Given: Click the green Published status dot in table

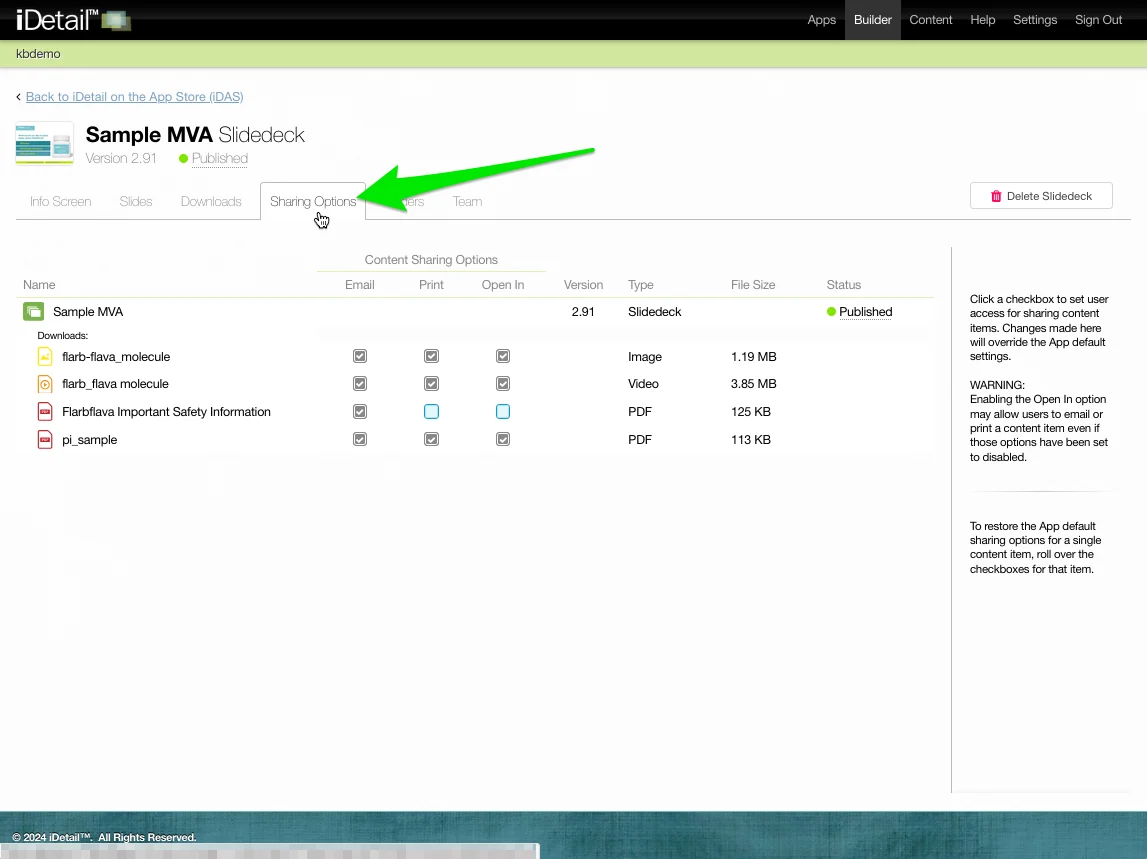Looking at the screenshot, I should (831, 312).
